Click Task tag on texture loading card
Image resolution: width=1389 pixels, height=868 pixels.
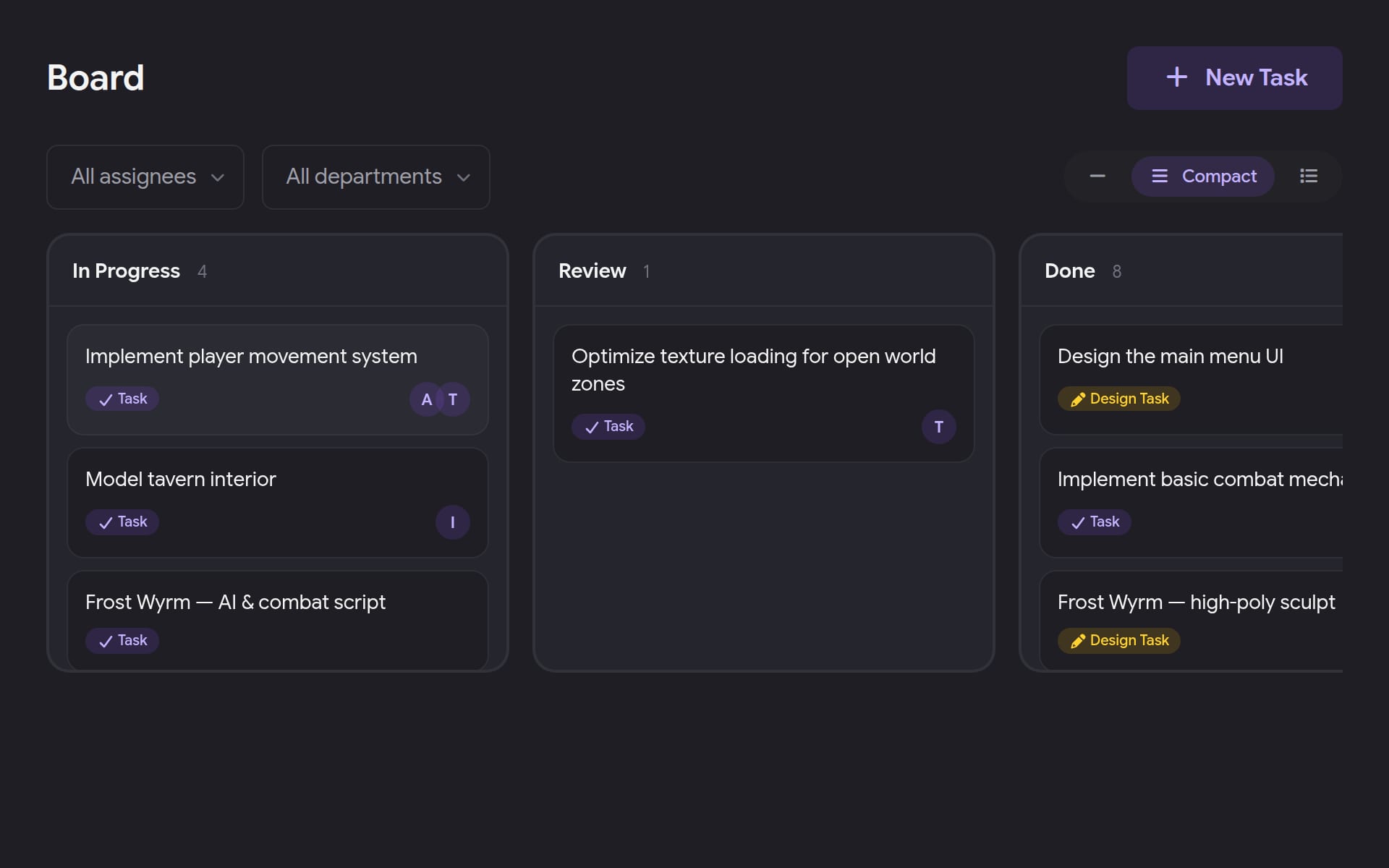tap(608, 426)
